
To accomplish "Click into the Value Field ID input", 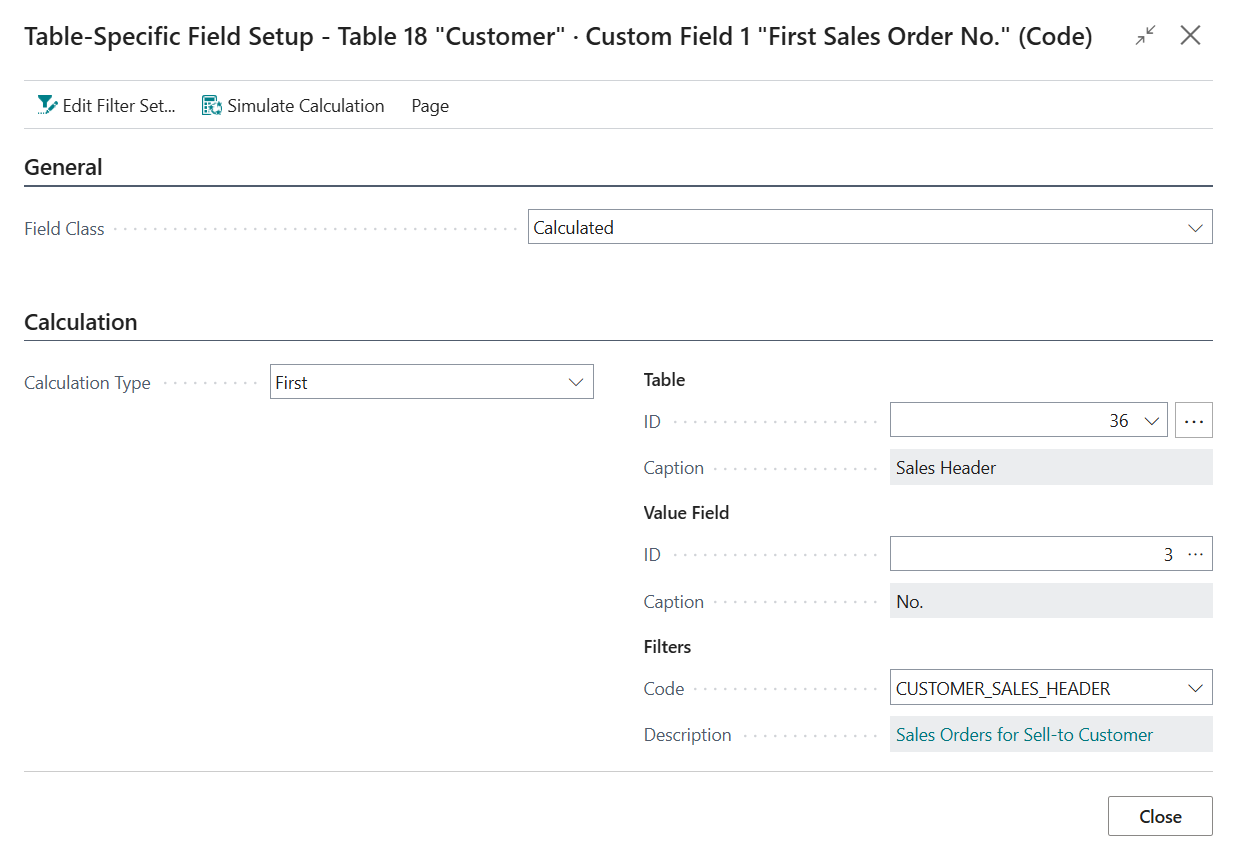I will 1030,554.
